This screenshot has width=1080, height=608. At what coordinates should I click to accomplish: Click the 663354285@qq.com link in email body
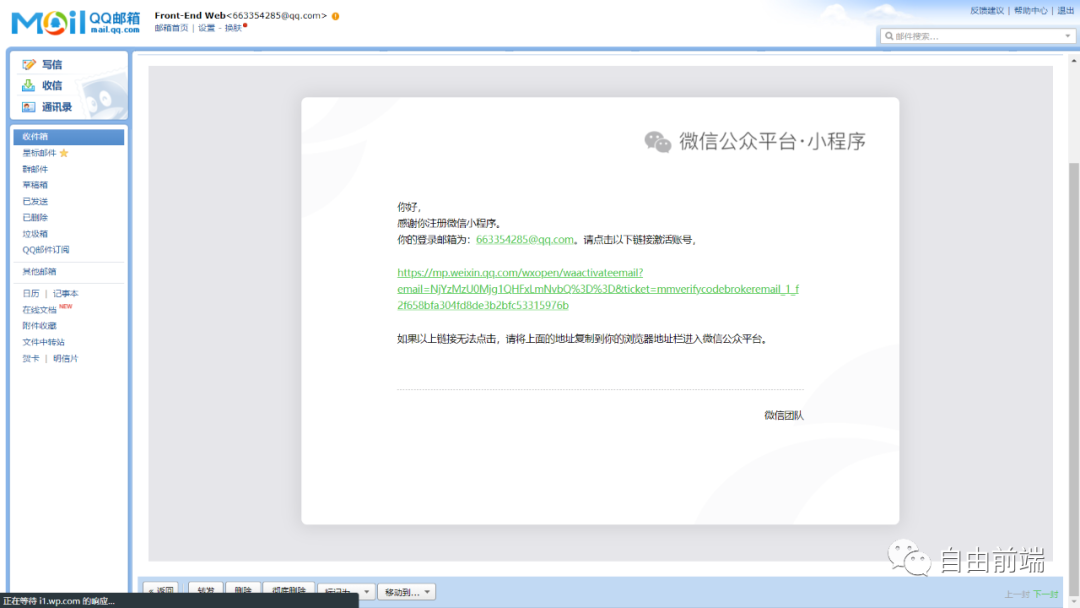point(525,240)
